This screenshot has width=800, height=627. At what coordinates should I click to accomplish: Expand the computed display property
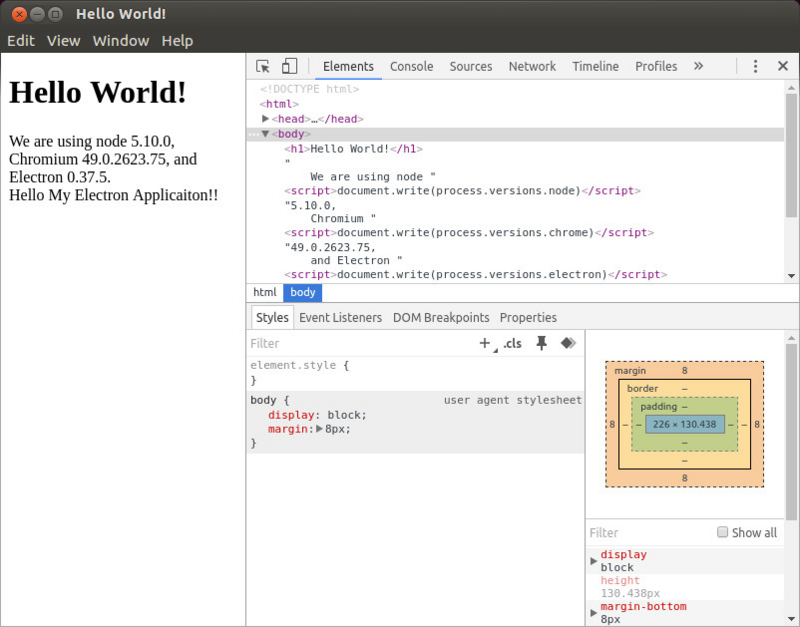(x=594, y=561)
